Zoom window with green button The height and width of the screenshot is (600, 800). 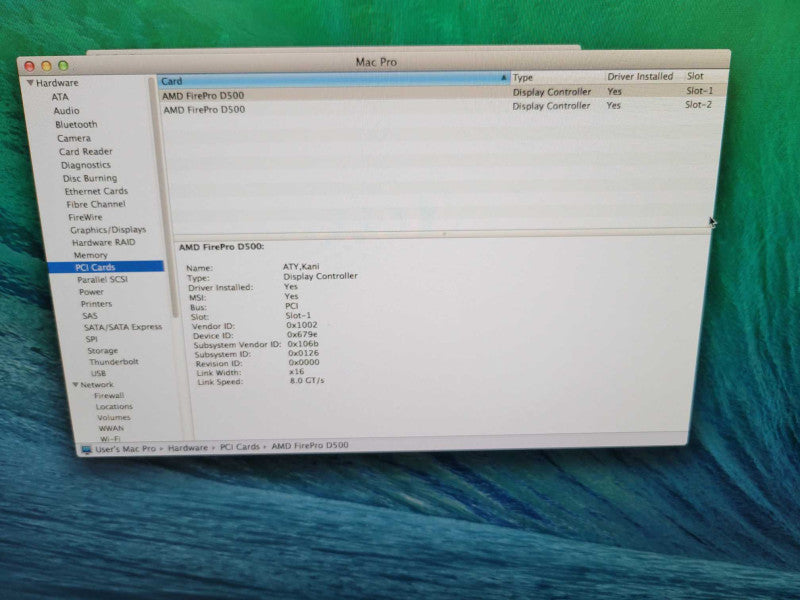[63, 65]
